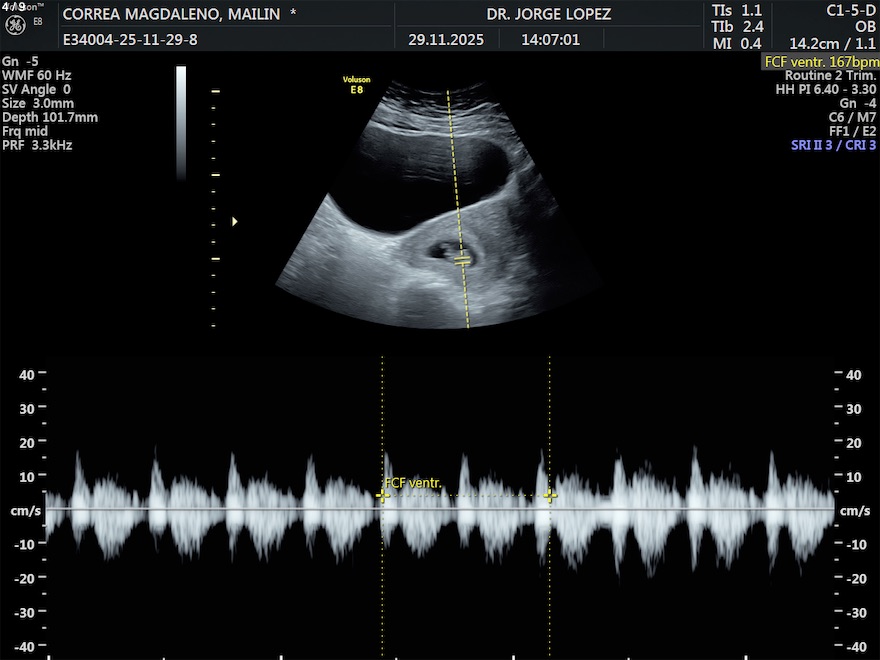The image size is (880, 660).
Task: Click the Routine 2 Trim. preset label
Action: (830, 75)
